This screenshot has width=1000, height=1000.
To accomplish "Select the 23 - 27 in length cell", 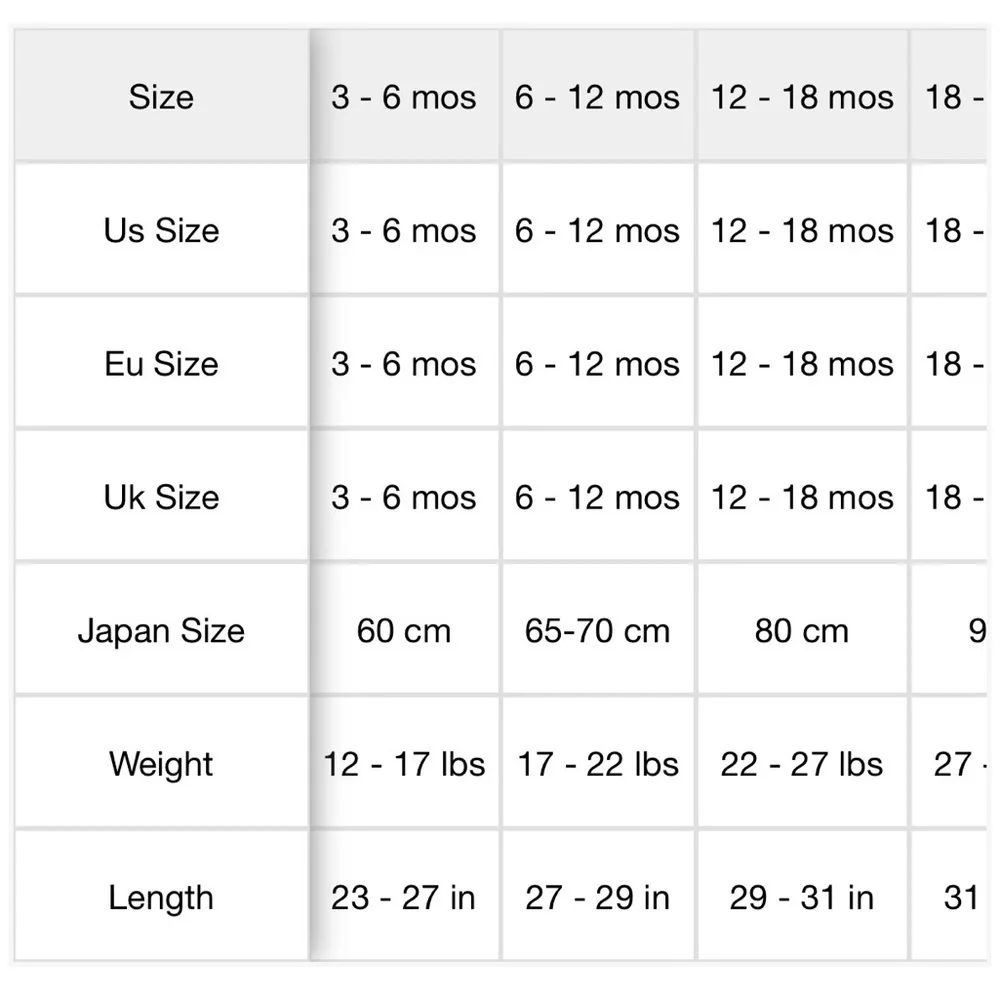I will point(404,896).
